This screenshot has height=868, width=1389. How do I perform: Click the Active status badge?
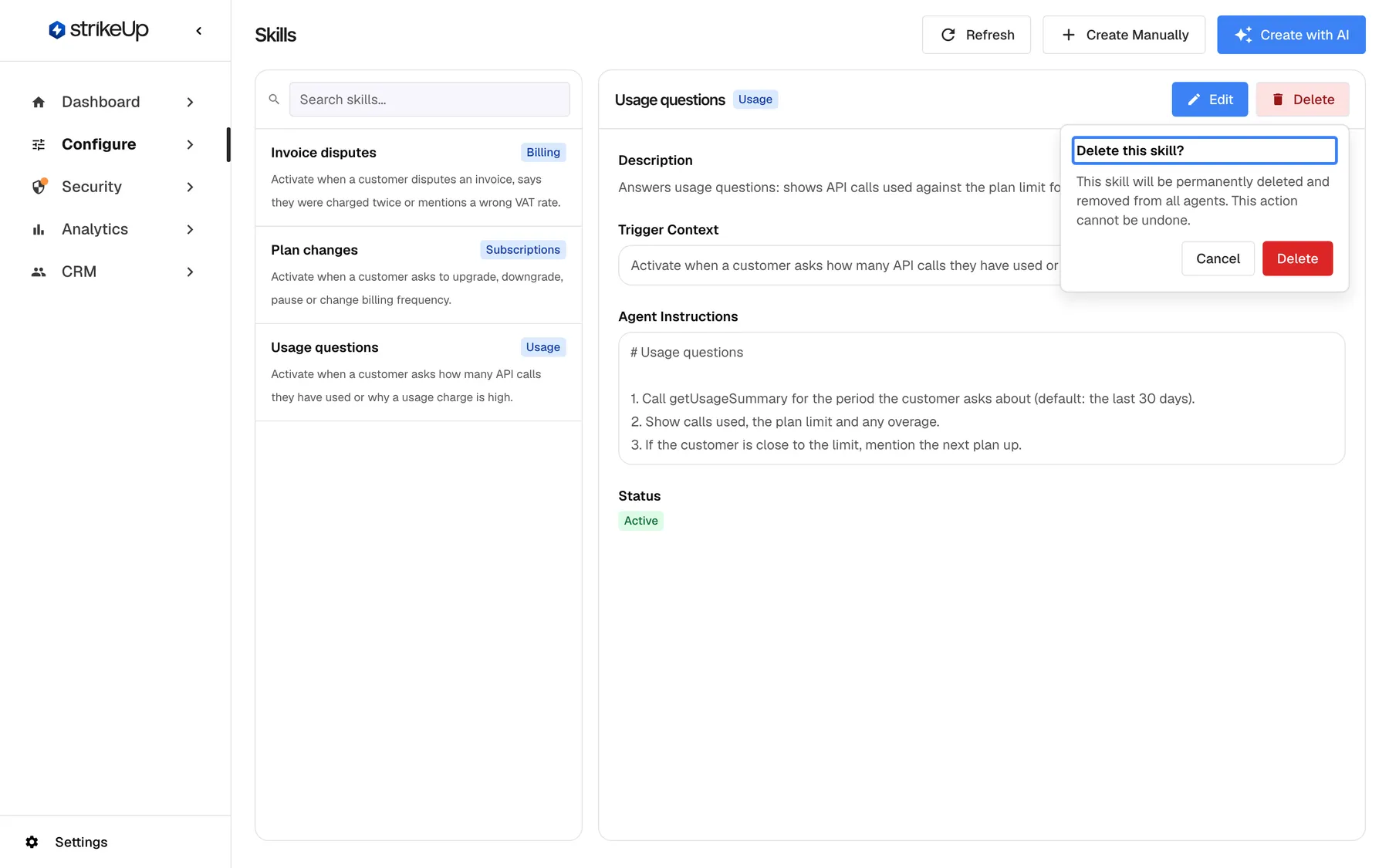(640, 521)
